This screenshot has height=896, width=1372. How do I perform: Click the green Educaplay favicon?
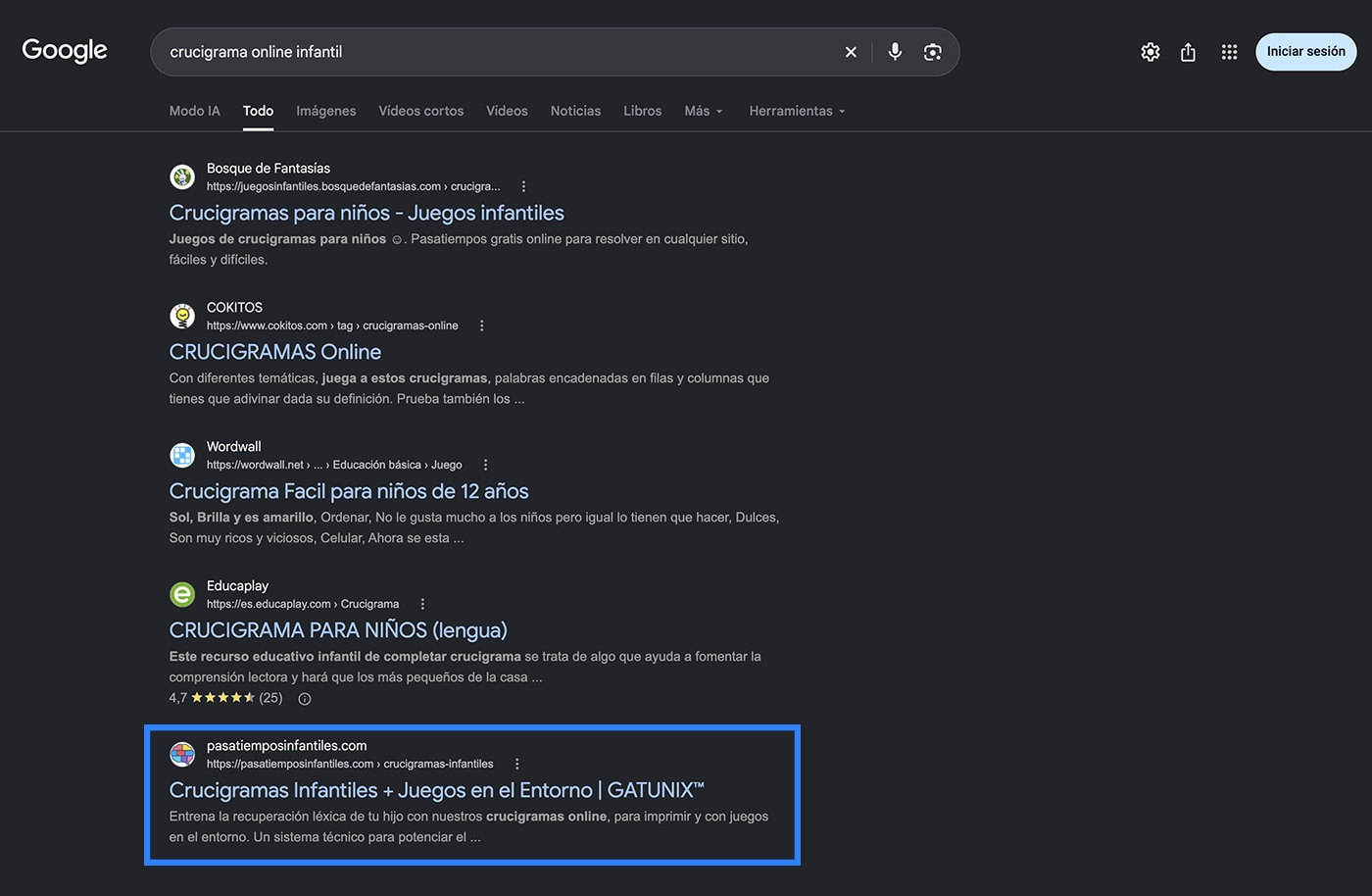pyautogui.click(x=182, y=594)
